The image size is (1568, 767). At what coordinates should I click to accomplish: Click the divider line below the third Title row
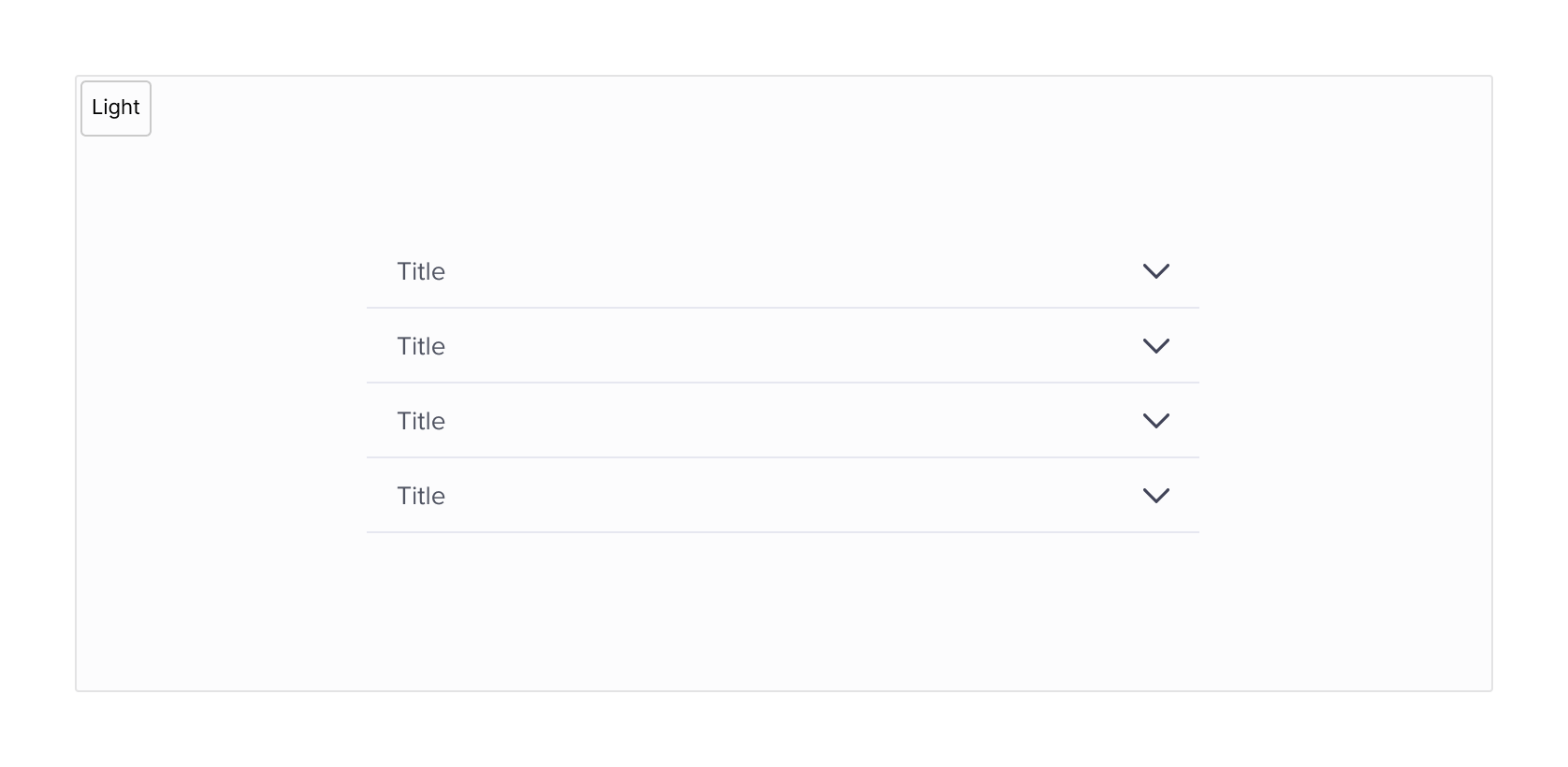(x=782, y=457)
